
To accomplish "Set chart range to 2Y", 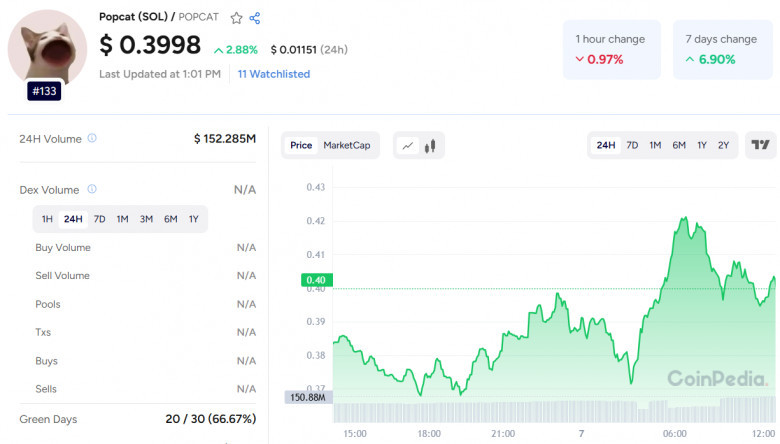I will coord(723,145).
